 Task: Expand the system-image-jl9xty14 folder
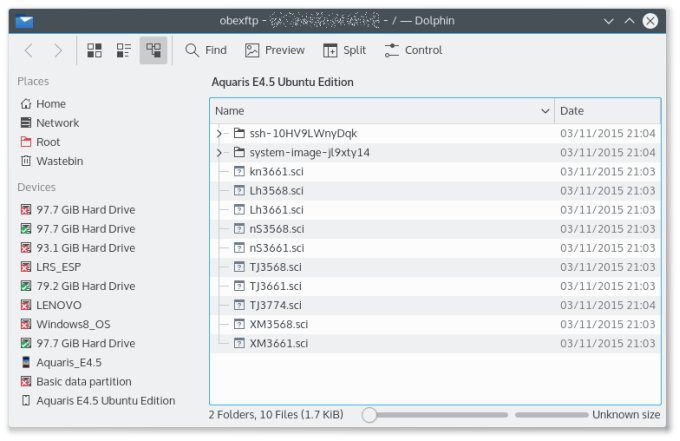[x=220, y=152]
